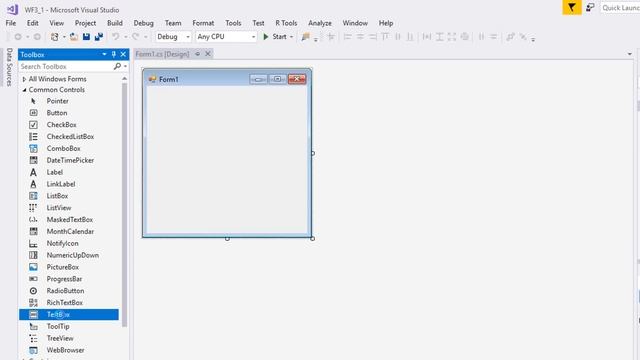Open the document tabs list dropdown
Image resolution: width=640 pixels, height=360 pixels.
point(629,54)
